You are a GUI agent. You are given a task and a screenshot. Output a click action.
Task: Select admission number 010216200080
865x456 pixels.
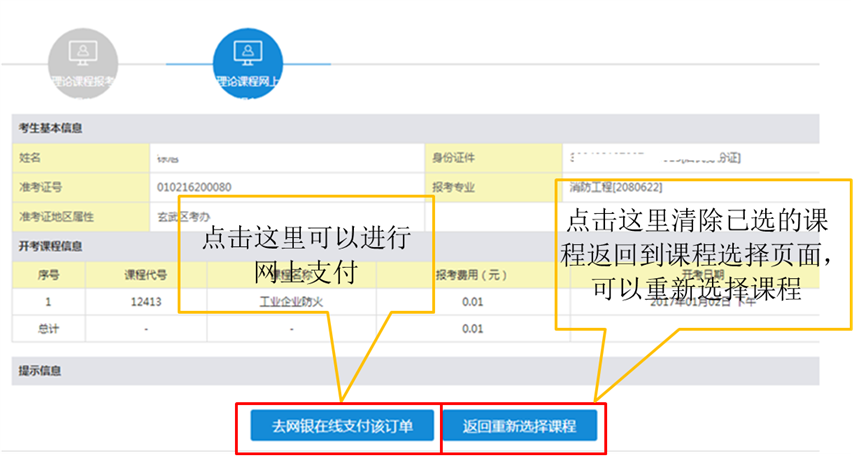(x=194, y=187)
